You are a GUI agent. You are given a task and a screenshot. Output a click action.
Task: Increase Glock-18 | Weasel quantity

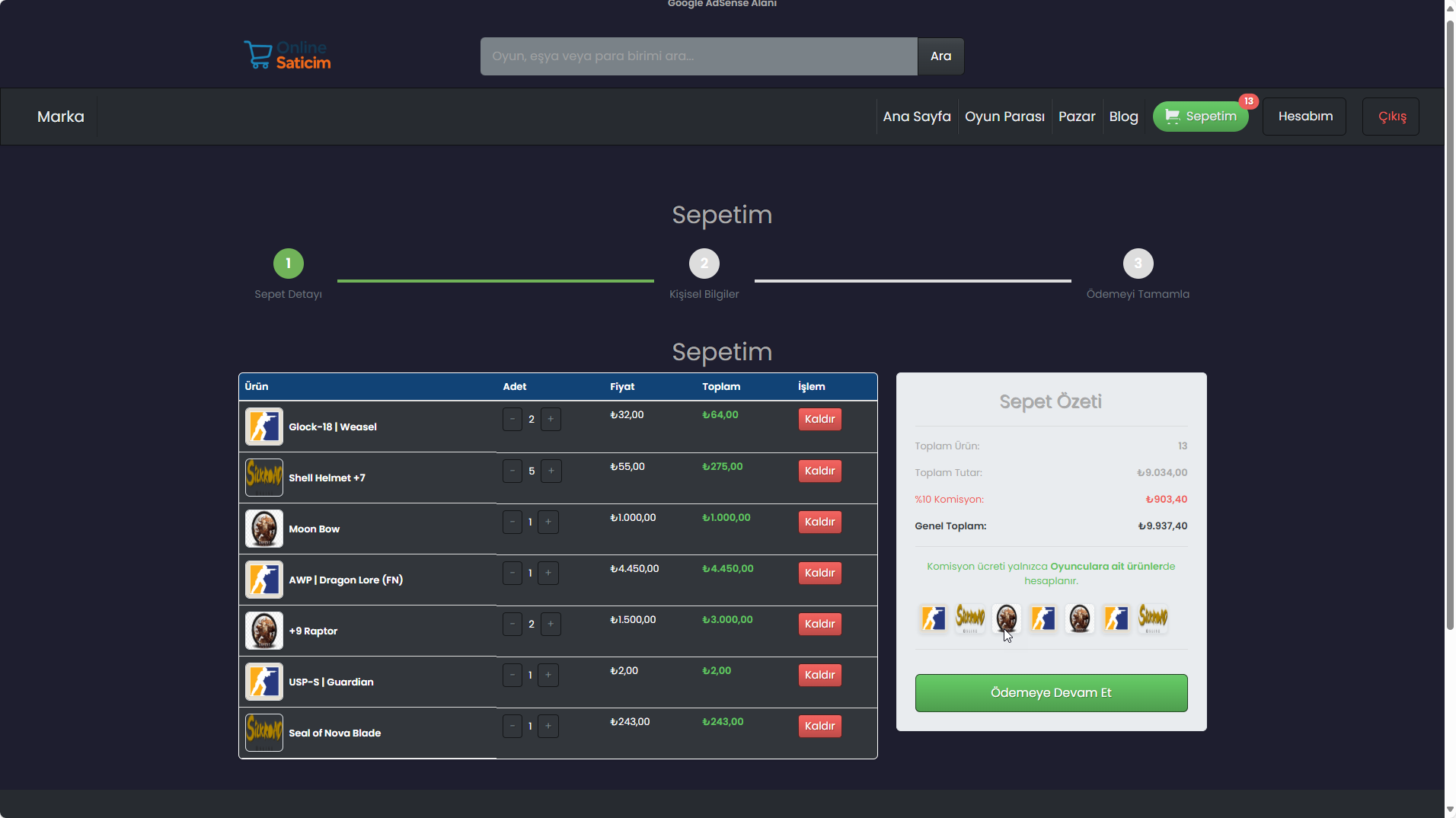(x=551, y=419)
